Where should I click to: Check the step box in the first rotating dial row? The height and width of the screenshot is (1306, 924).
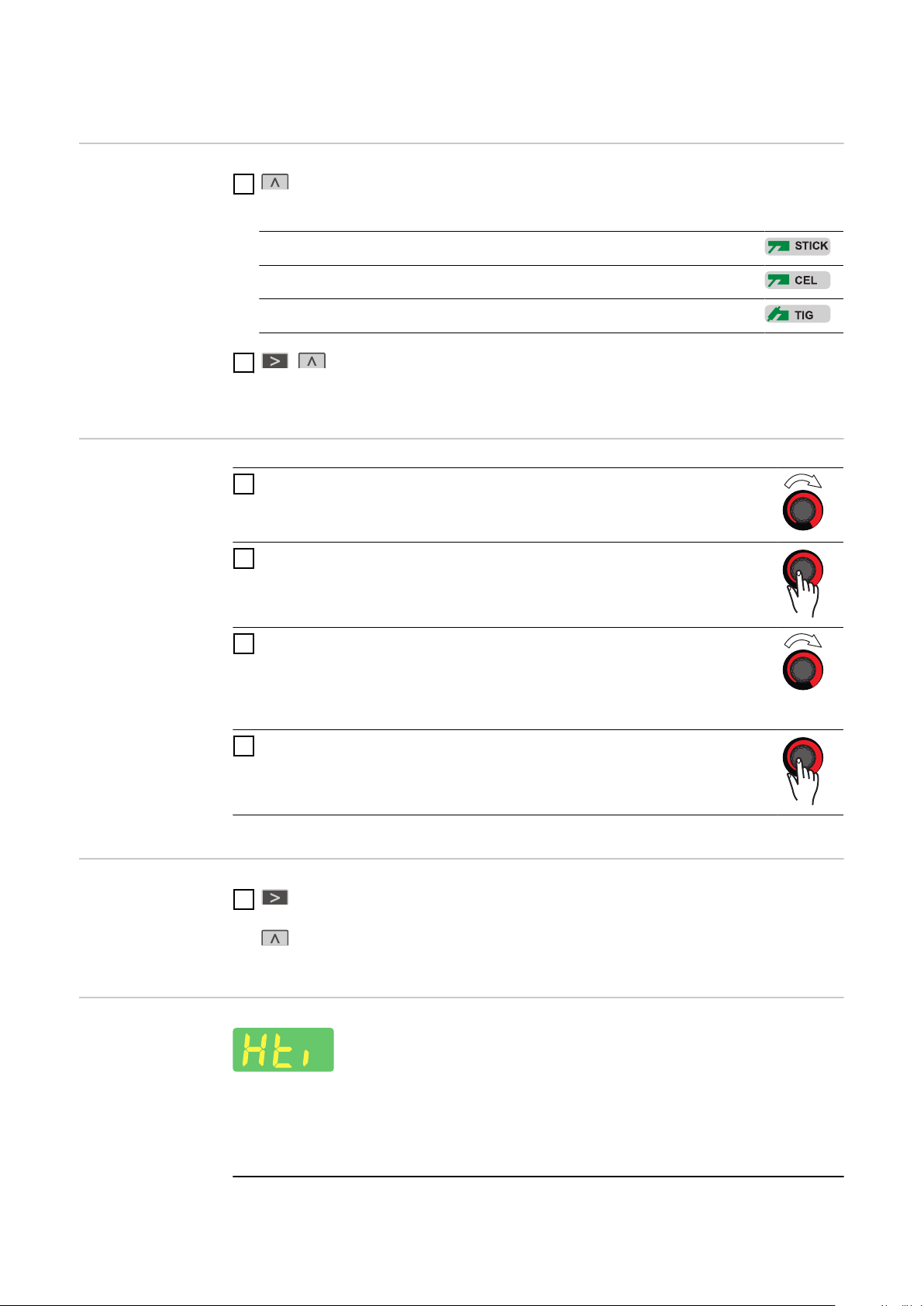click(x=243, y=484)
